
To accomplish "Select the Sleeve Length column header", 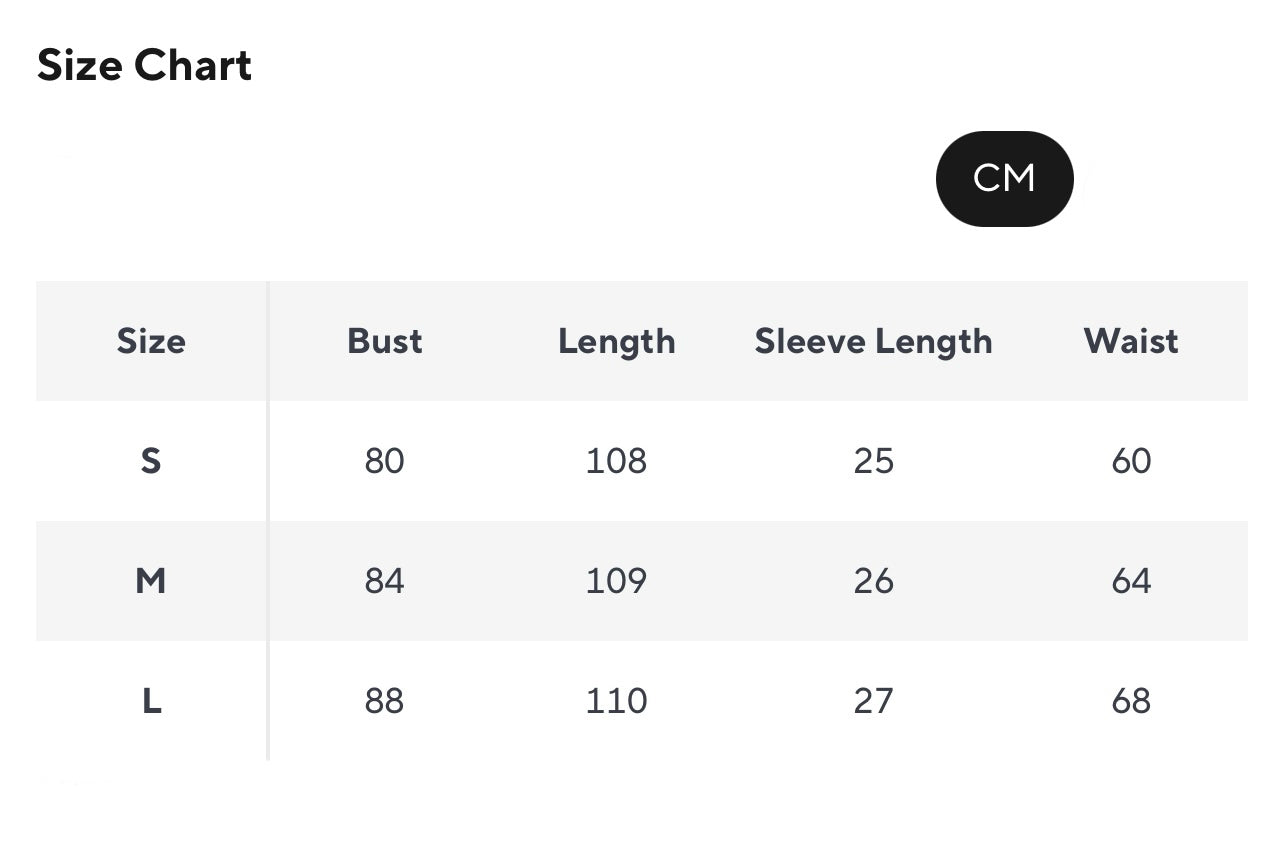I will tap(873, 341).
